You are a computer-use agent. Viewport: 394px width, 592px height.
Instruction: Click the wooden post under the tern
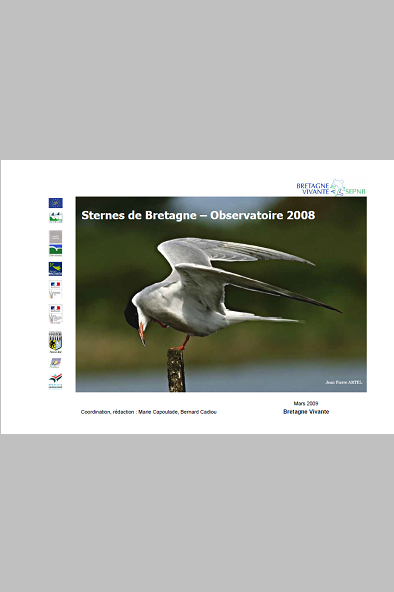[x=176, y=370]
